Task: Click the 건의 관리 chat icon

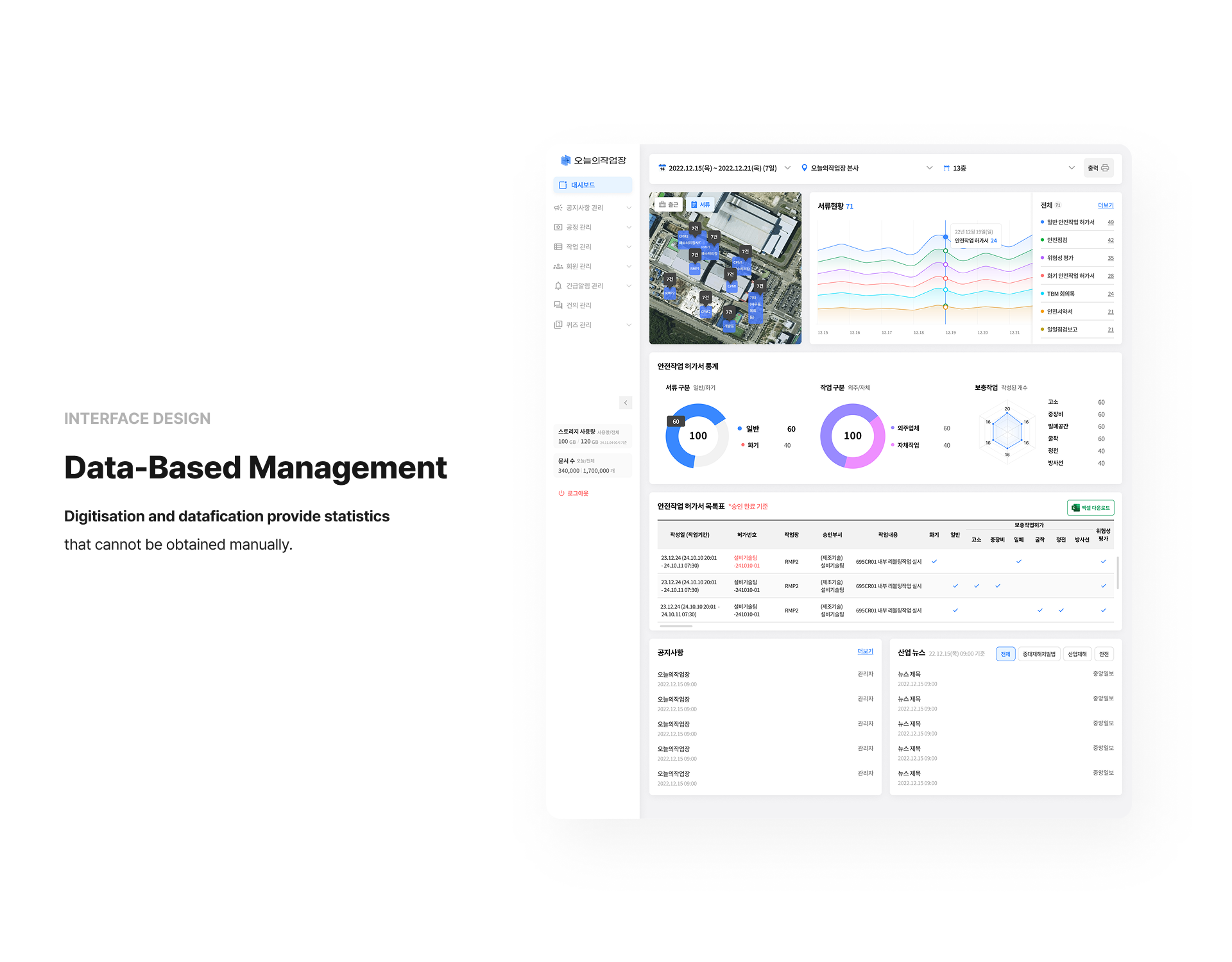Action: point(558,305)
